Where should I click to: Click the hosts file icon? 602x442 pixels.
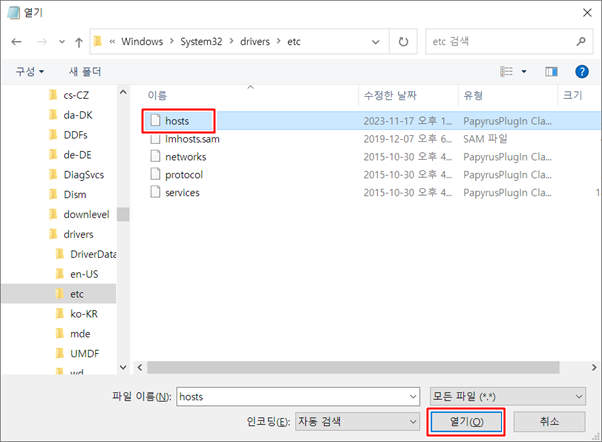coord(155,120)
